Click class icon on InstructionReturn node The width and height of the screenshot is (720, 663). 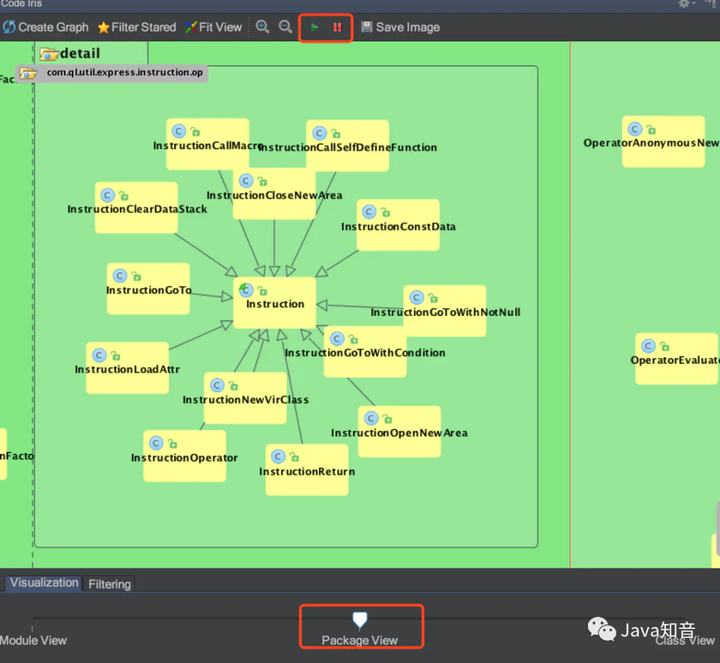(278, 456)
